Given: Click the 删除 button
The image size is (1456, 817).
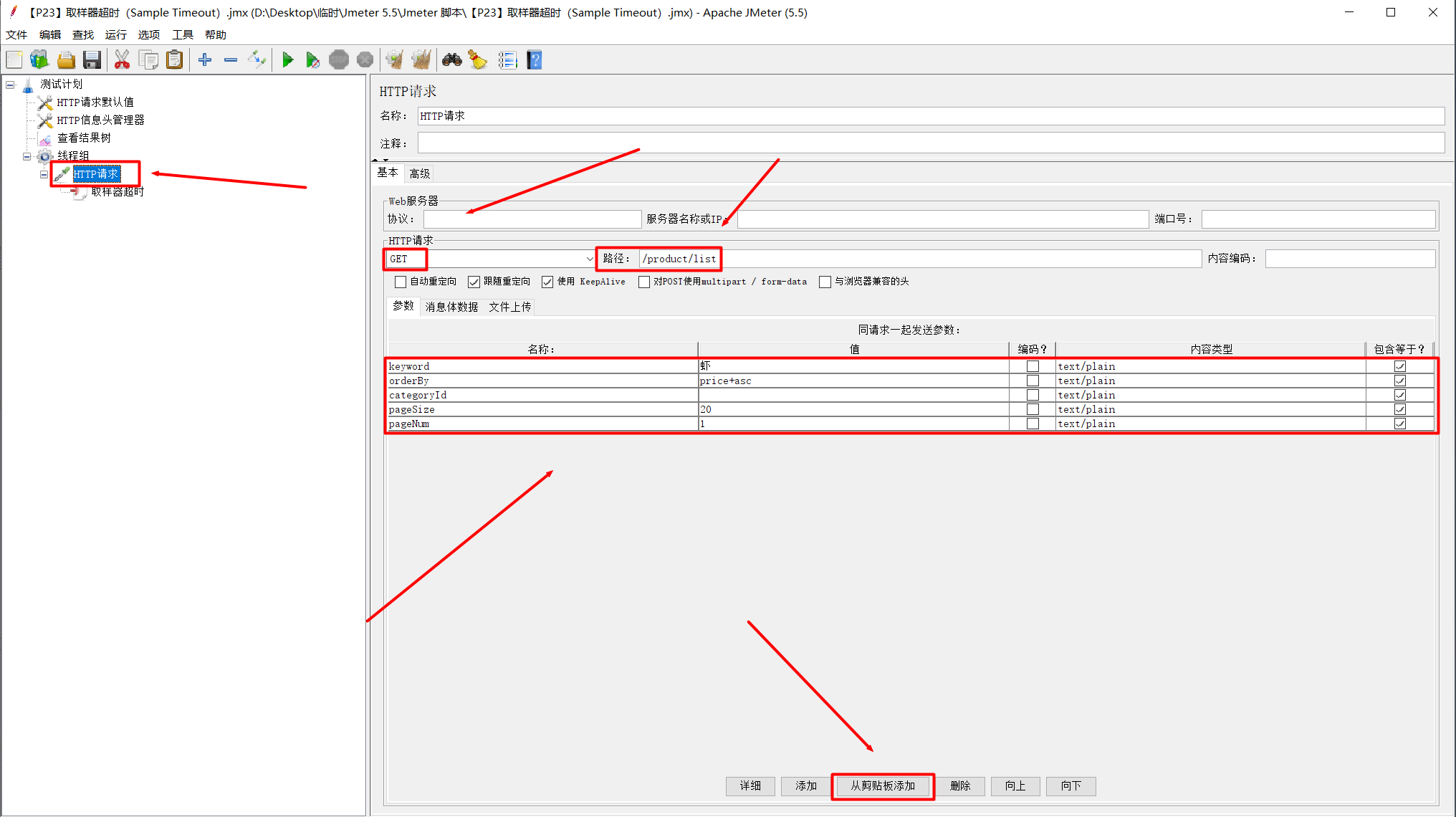Looking at the screenshot, I should 960,786.
